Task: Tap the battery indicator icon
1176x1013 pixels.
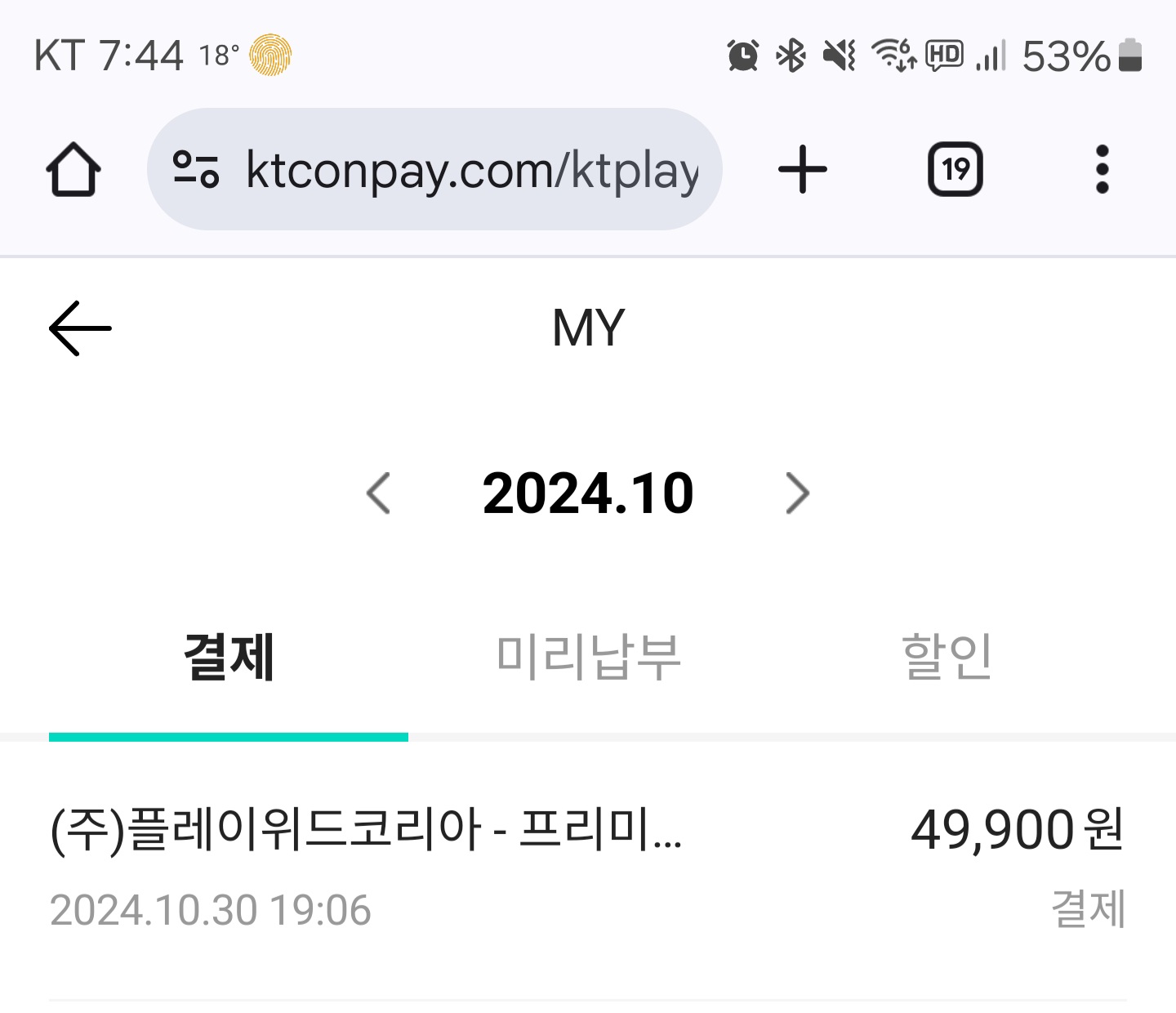Action: (x=1130, y=56)
